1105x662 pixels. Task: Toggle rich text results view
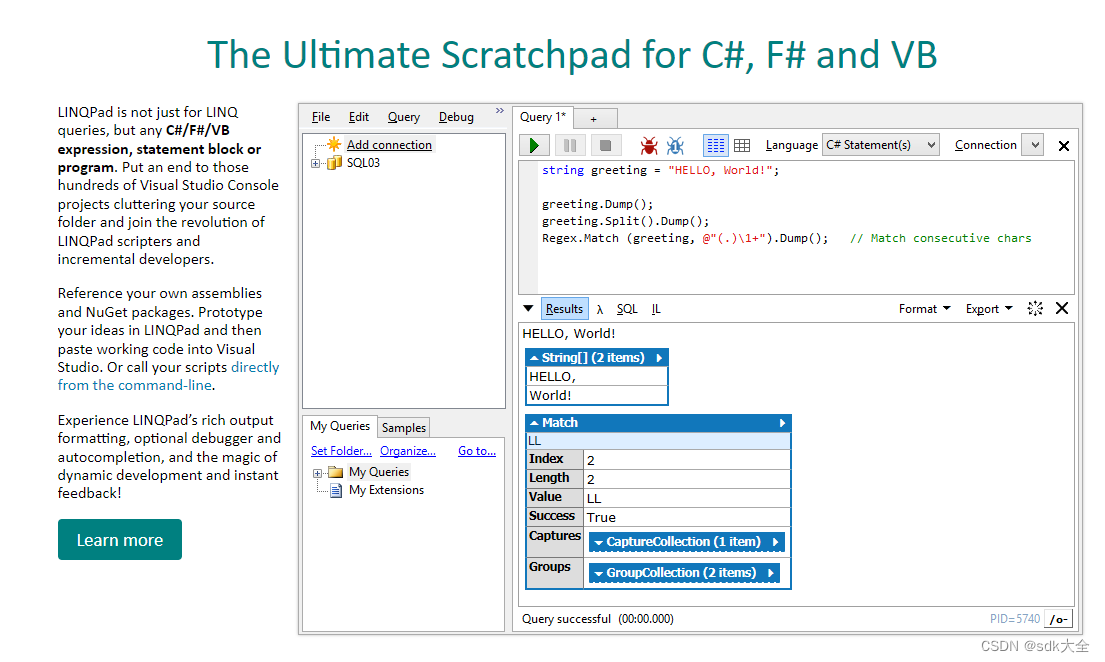tap(715, 145)
